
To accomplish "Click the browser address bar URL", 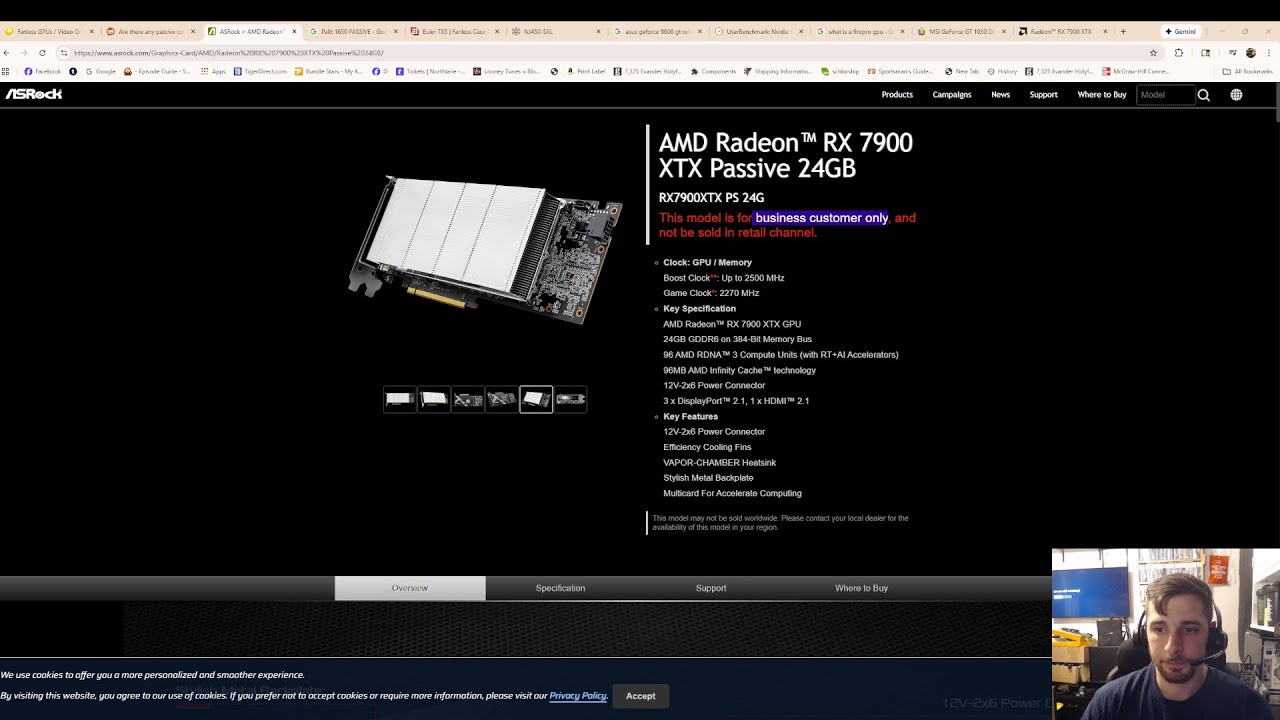I will click(x=229, y=52).
